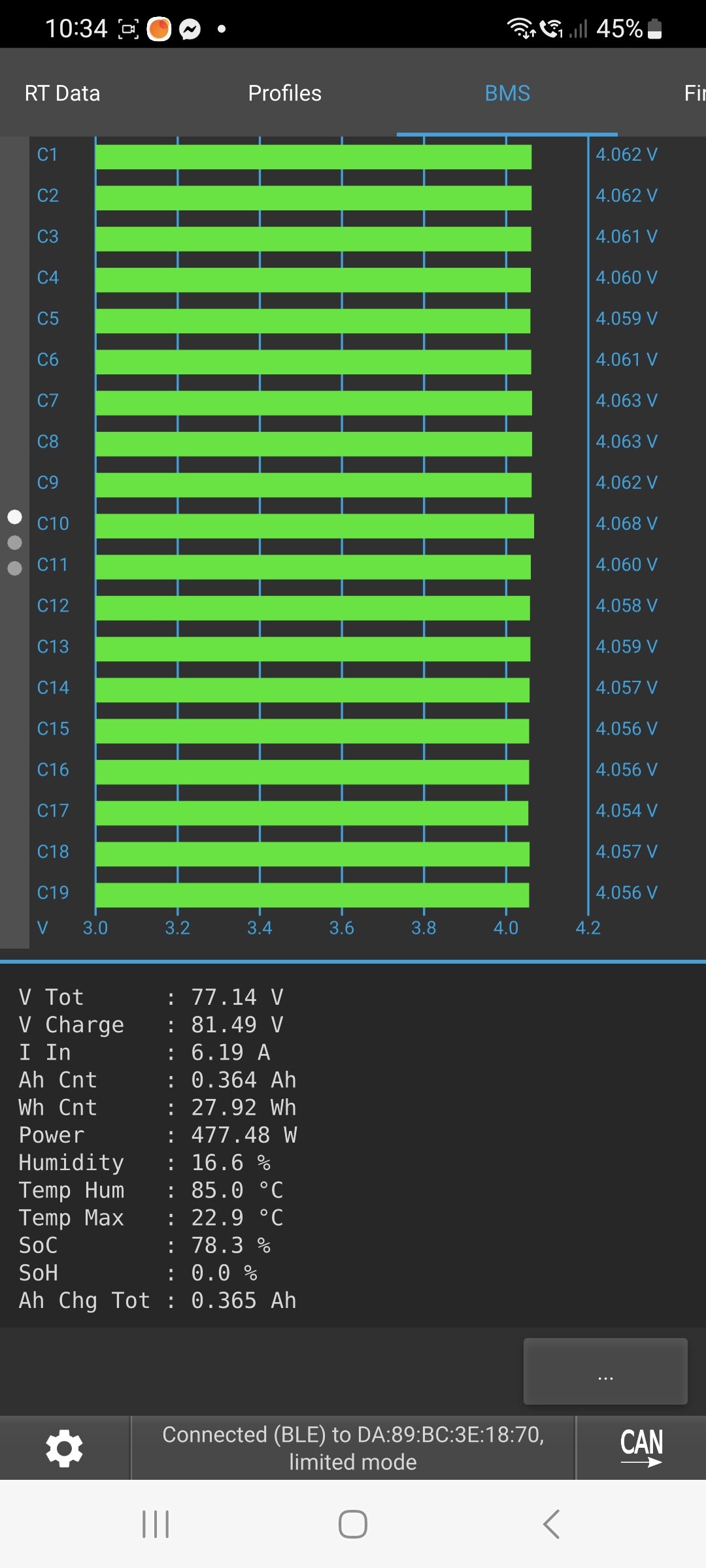This screenshot has width=706, height=1568.
Task: Tap the battery icon in status bar
Action: tap(655, 29)
